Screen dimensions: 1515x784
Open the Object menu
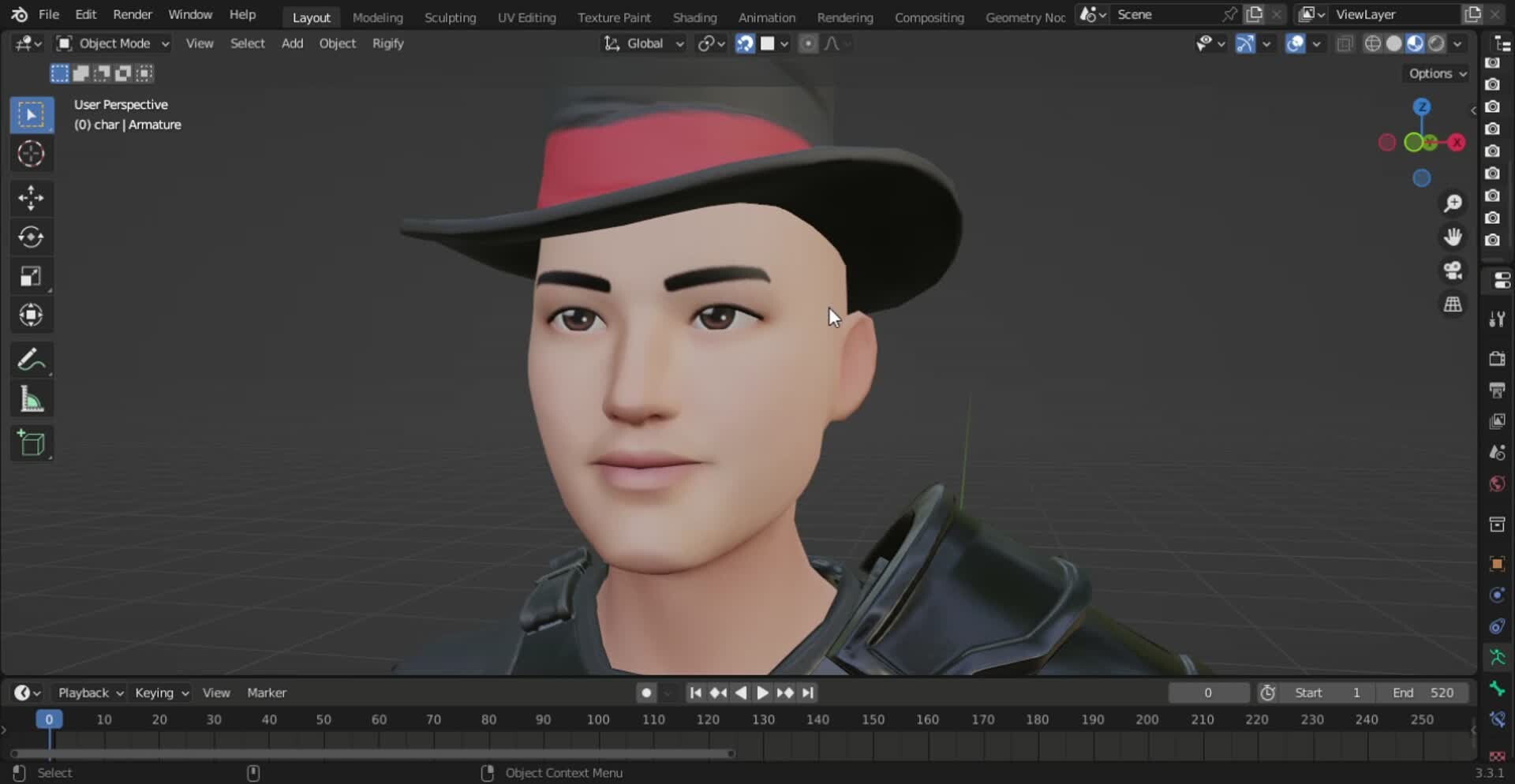tap(337, 43)
